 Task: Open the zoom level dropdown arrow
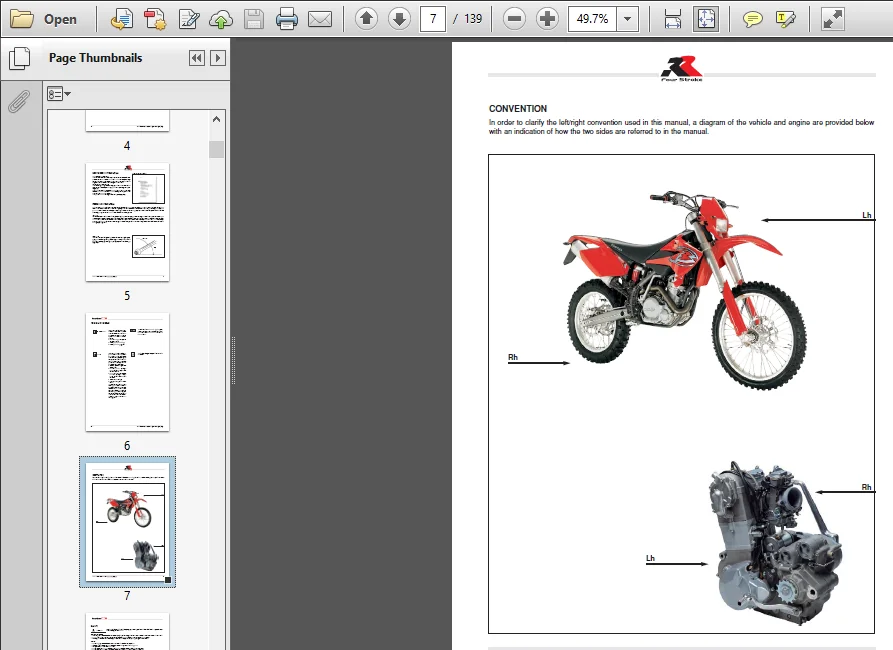tap(628, 19)
